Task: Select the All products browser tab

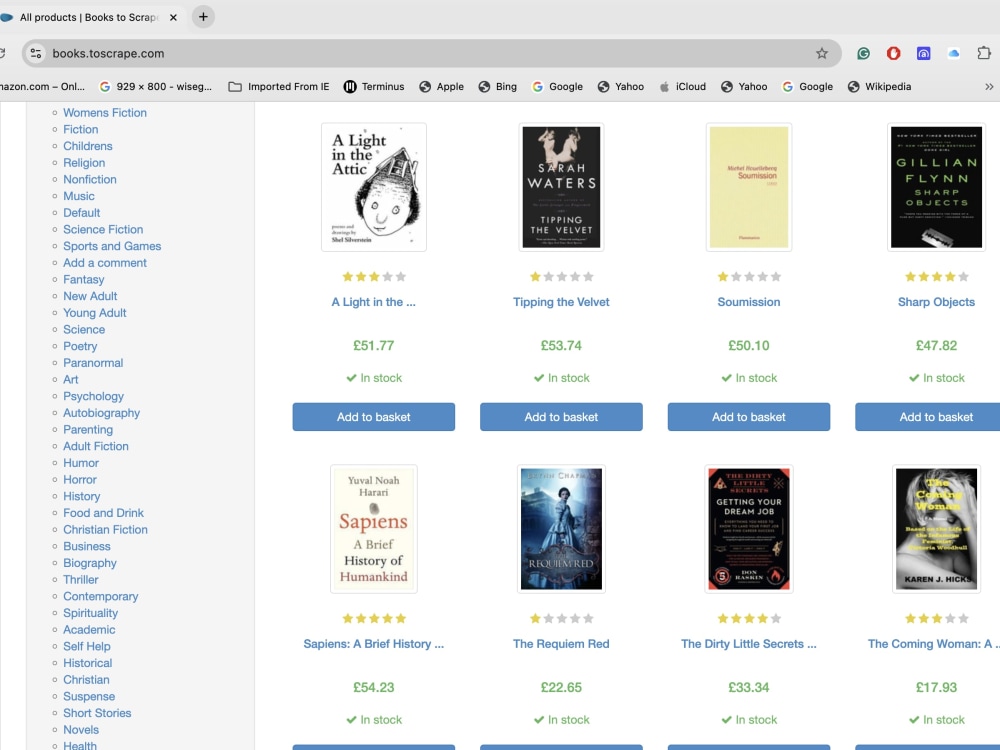Action: click(x=89, y=18)
